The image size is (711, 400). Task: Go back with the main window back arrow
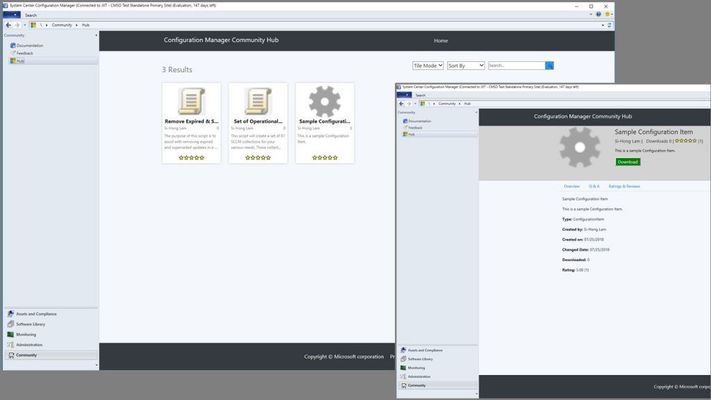pyautogui.click(x=9, y=25)
